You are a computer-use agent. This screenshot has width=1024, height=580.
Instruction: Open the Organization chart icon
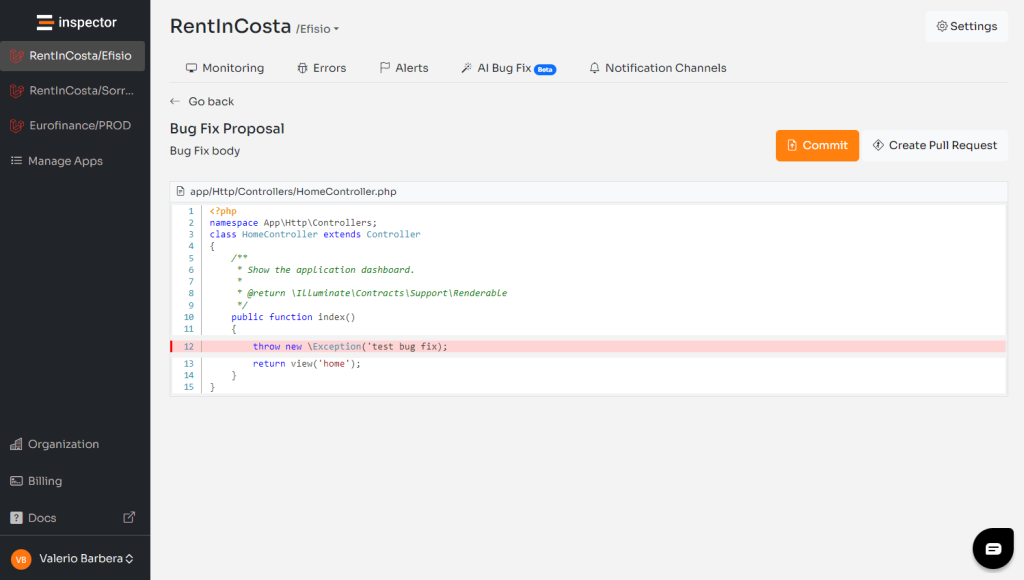pos(14,444)
